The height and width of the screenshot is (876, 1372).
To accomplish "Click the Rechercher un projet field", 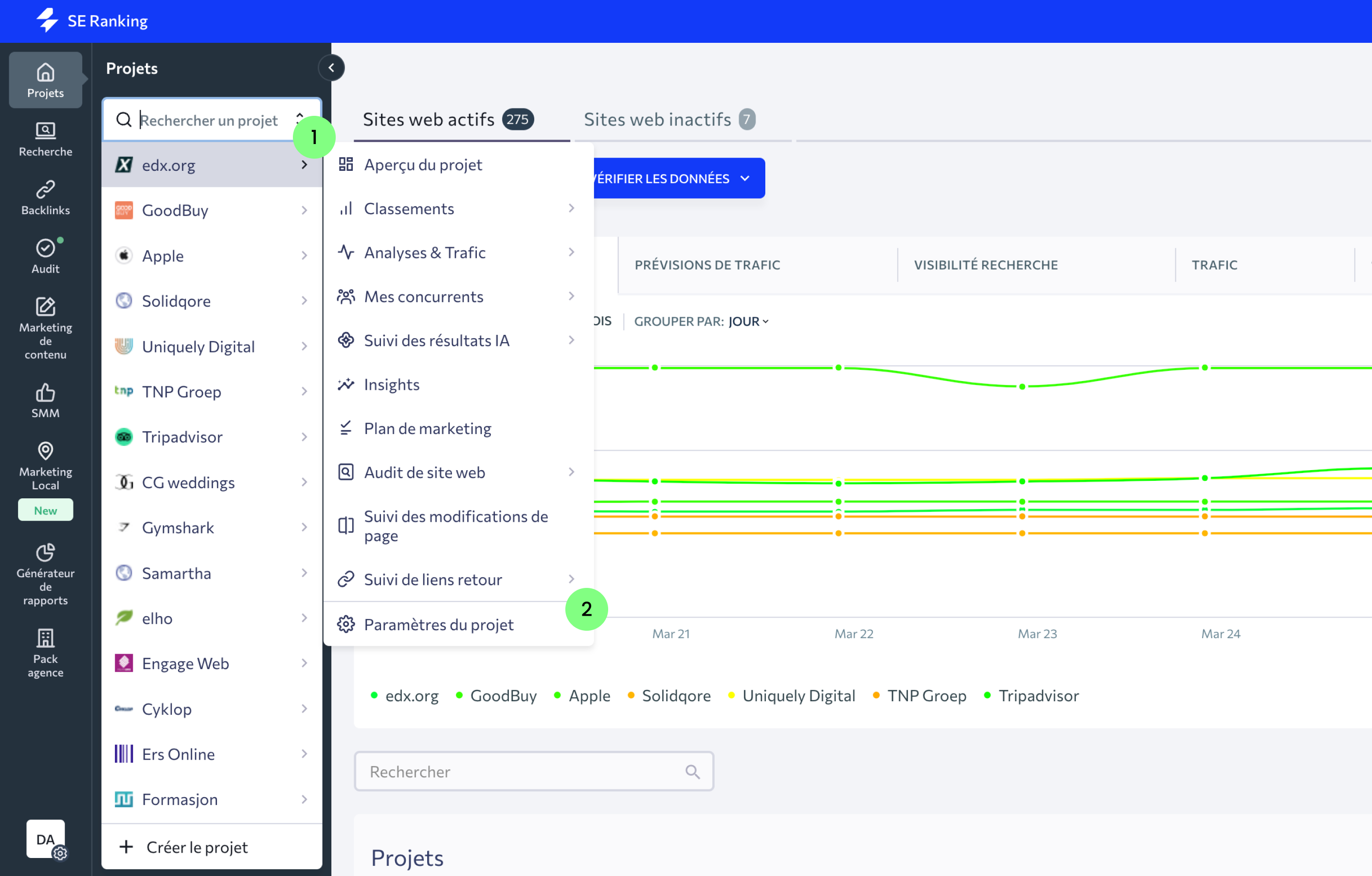I will [212, 120].
